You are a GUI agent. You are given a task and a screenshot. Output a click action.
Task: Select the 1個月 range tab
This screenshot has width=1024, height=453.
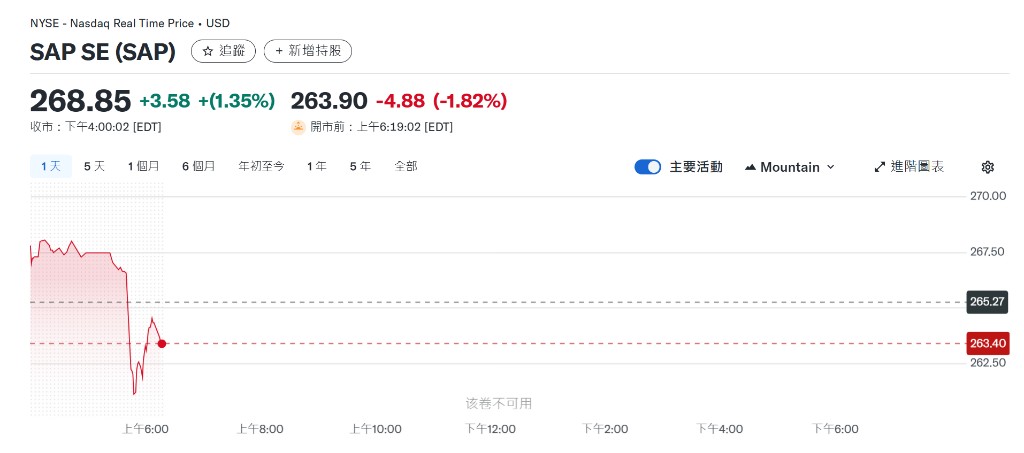coord(143,166)
